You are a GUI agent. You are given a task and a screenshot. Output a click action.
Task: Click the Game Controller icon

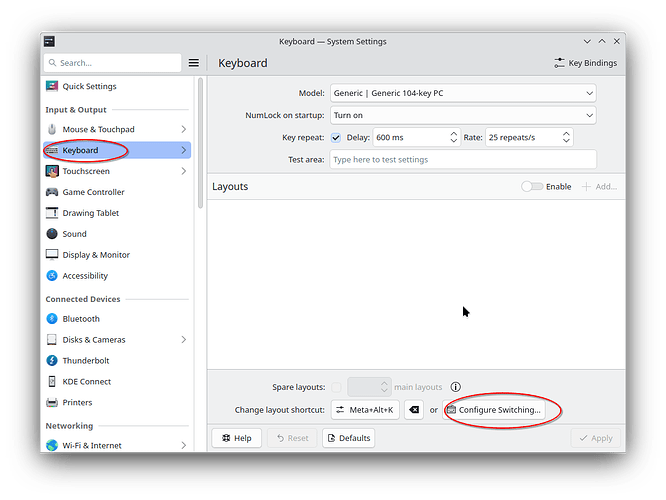point(52,192)
